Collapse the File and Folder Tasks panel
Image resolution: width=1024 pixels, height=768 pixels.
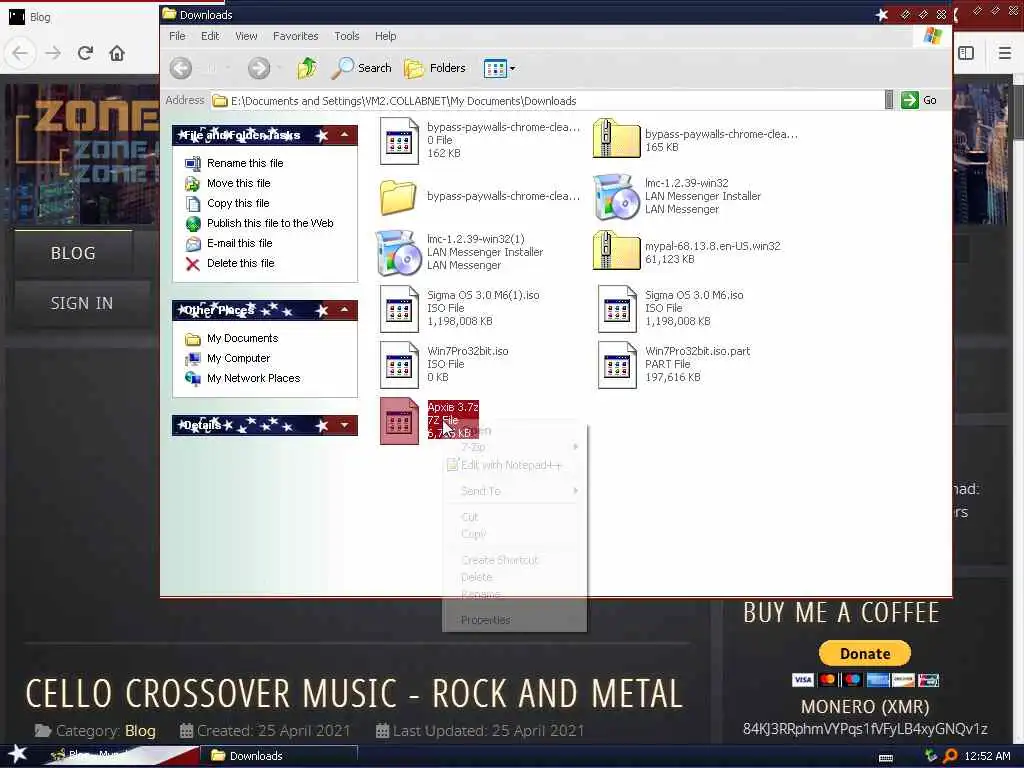coord(344,135)
